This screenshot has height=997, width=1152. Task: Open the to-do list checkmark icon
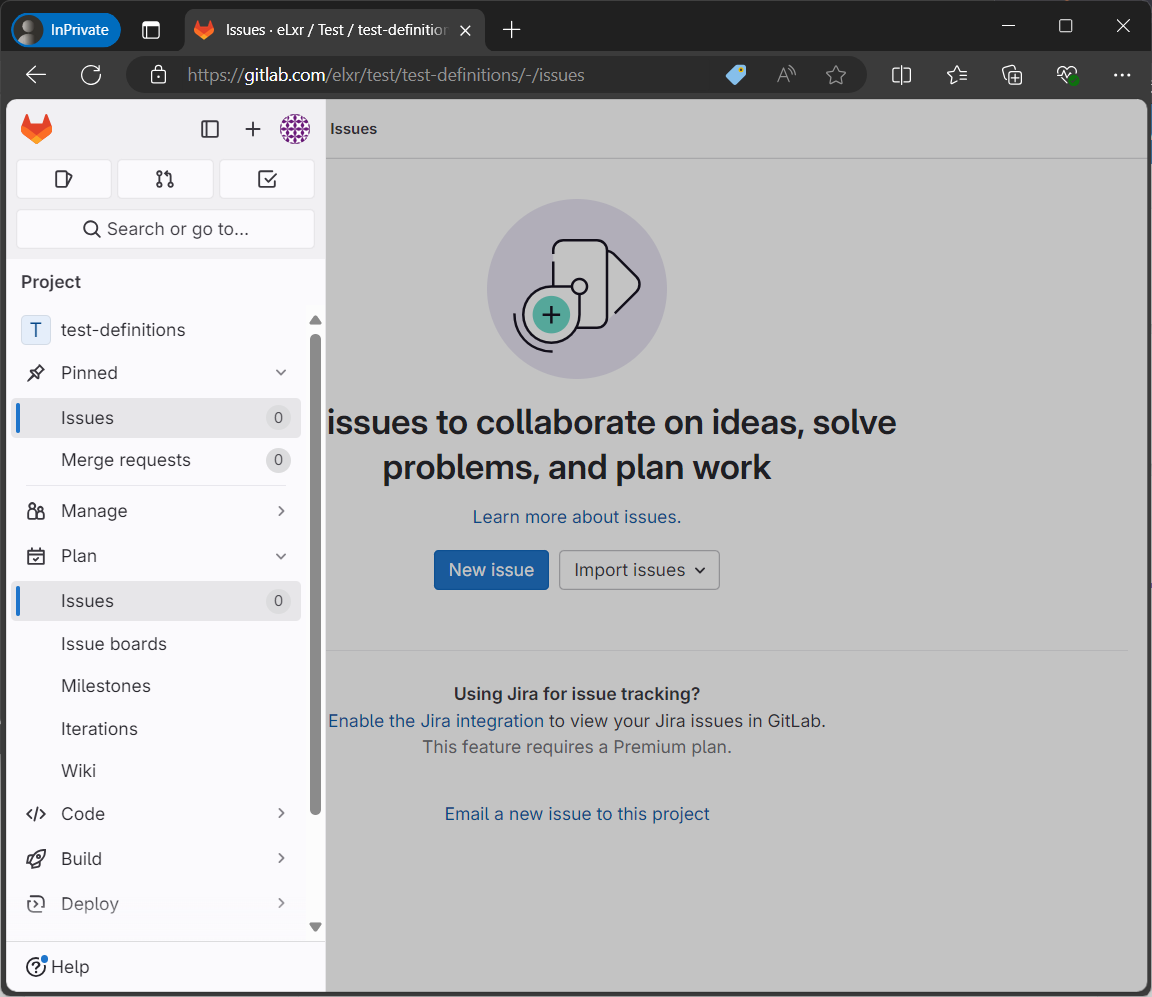tap(267, 179)
